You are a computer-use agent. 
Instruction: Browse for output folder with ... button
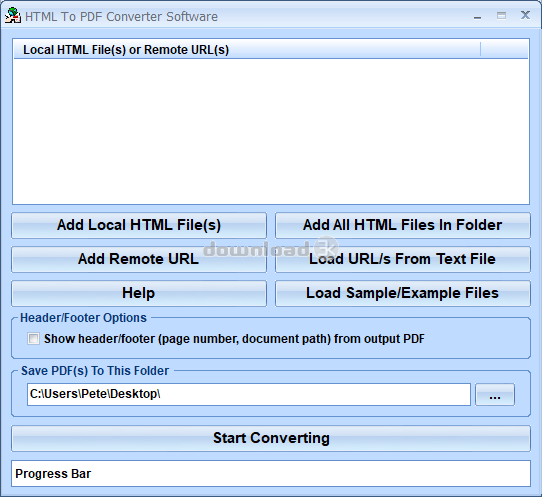495,394
